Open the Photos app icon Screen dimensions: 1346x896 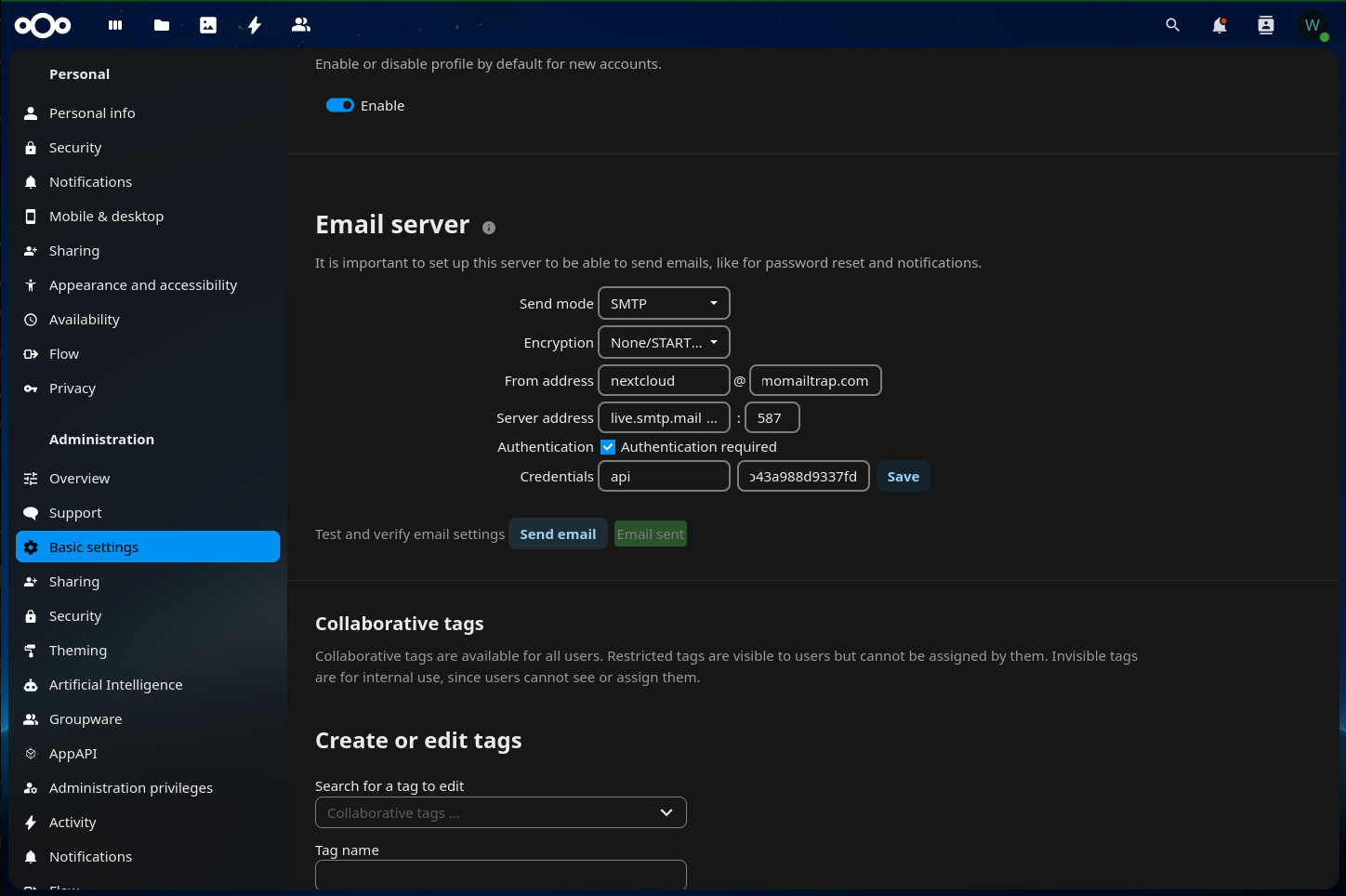[208, 25]
